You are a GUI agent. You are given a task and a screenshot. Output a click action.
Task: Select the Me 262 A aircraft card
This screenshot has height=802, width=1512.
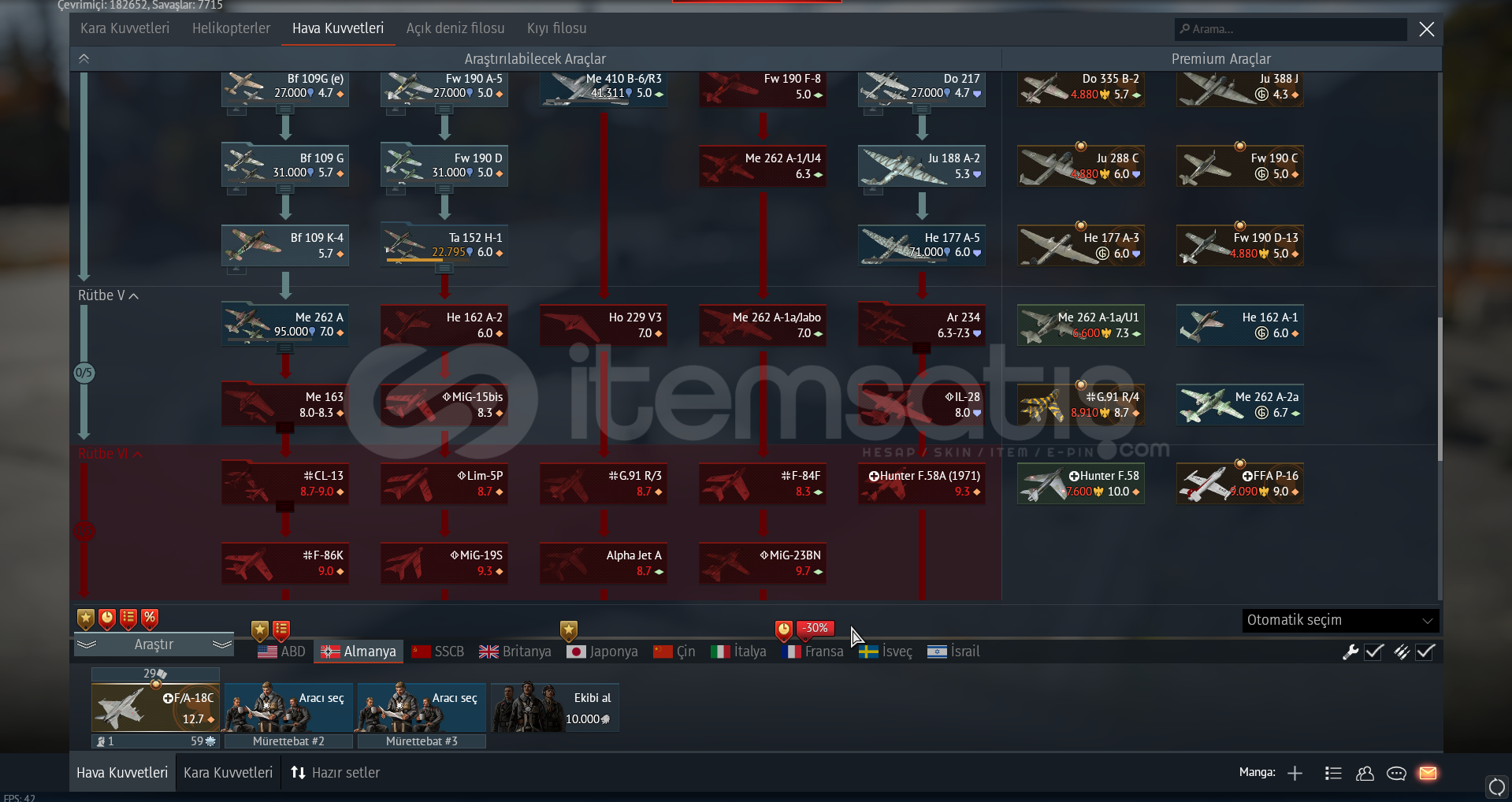(285, 324)
